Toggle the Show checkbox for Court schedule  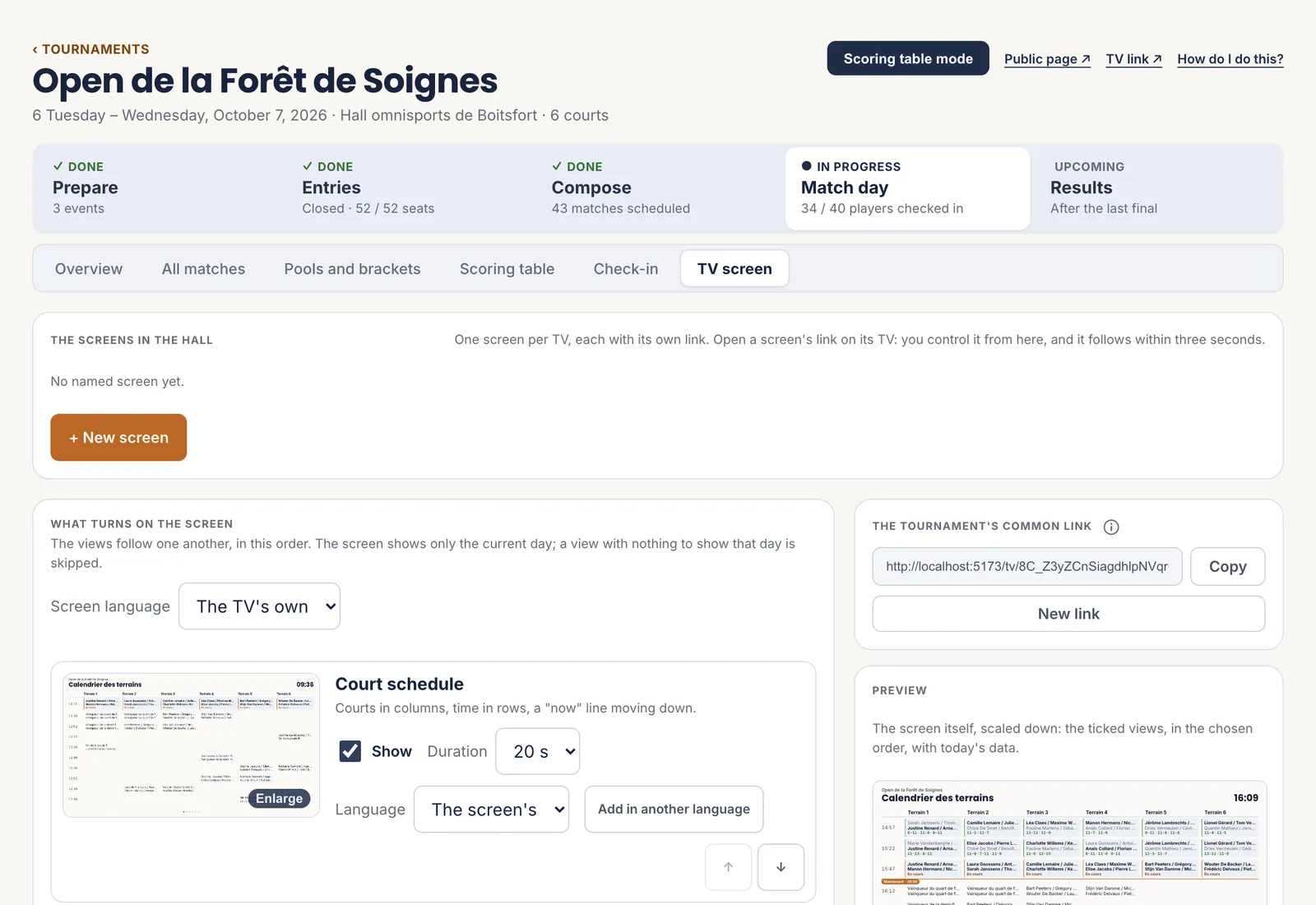coord(350,751)
